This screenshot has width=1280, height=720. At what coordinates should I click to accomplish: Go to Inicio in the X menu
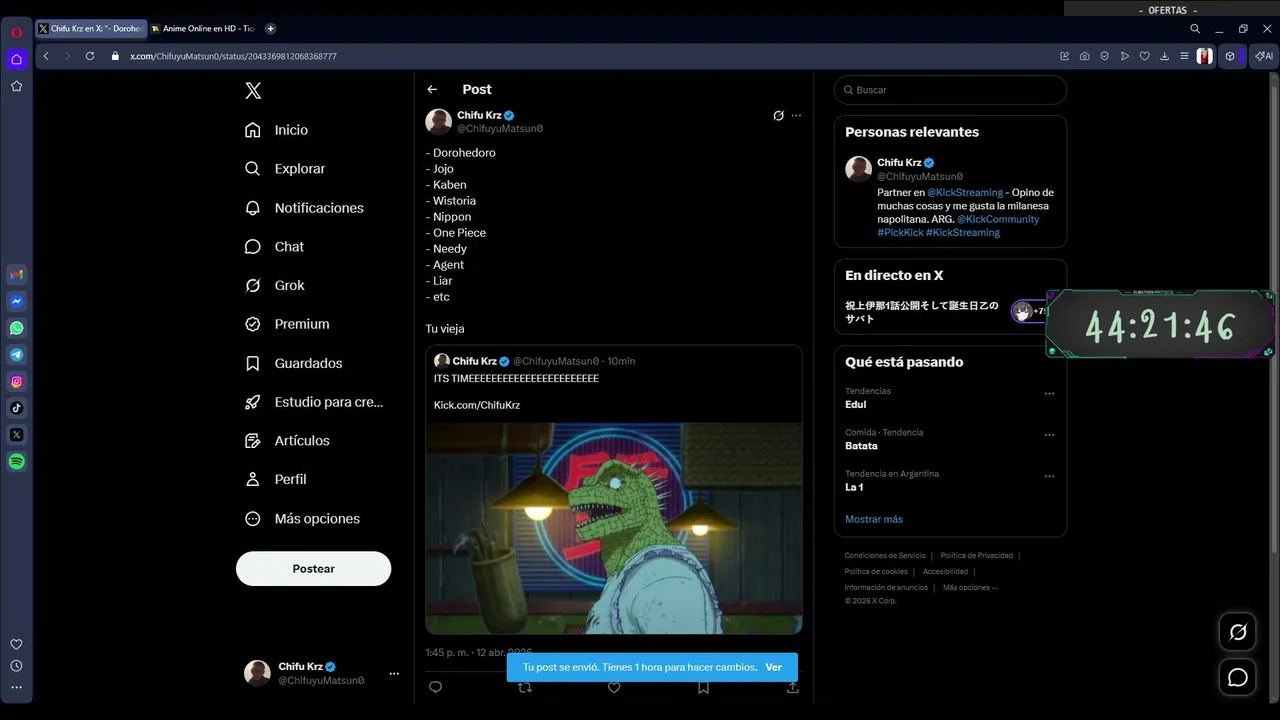(x=277, y=130)
